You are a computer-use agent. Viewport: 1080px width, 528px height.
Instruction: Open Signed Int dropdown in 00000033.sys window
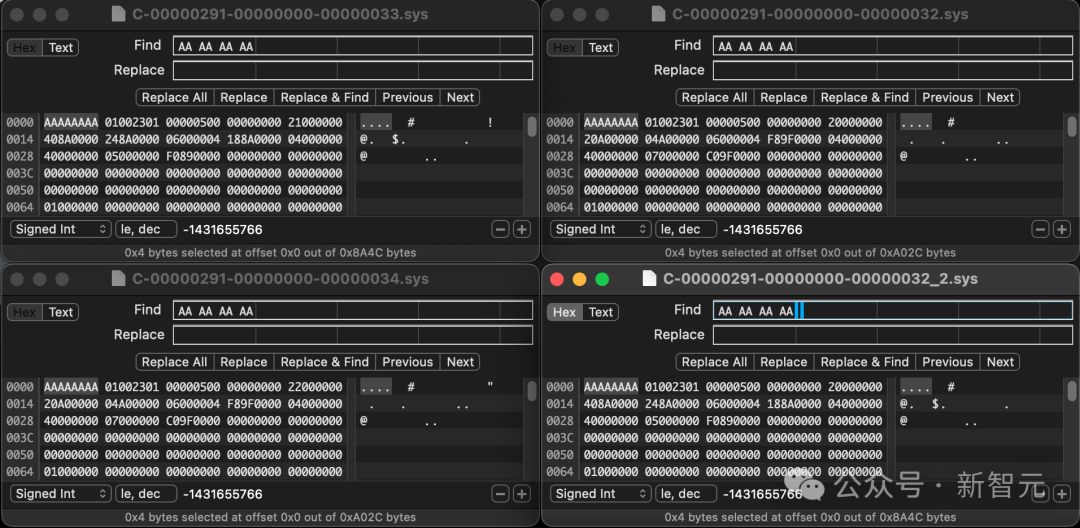pos(61,229)
